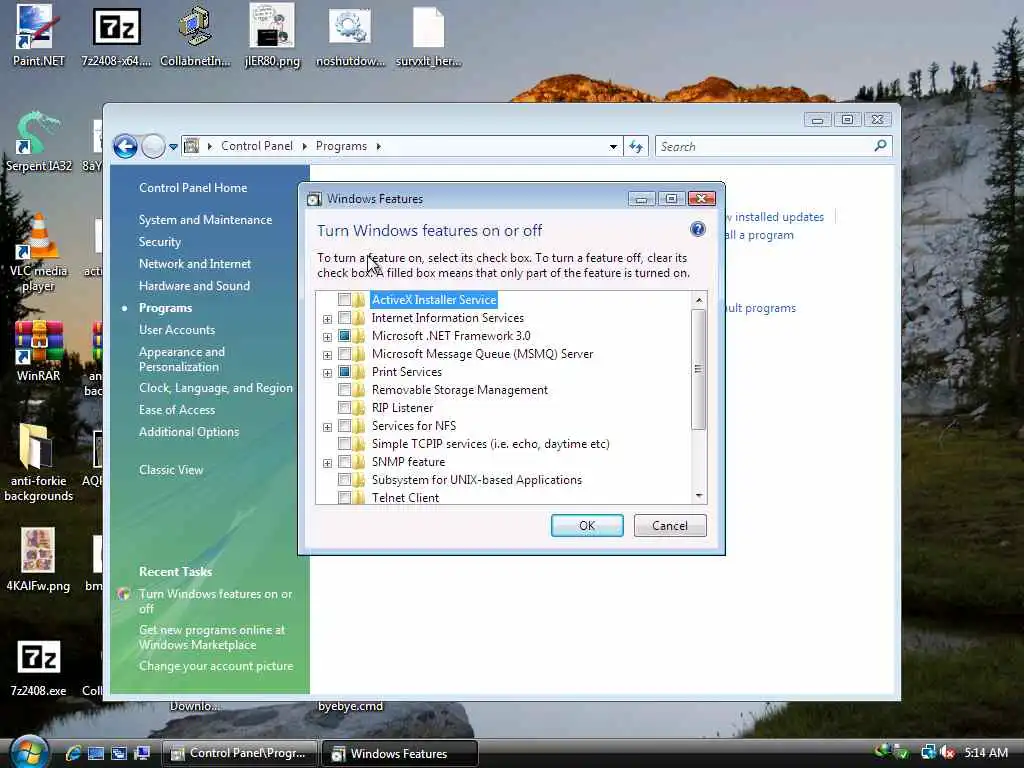1024x768 pixels.
Task: Launch Internet Explorer from Quick Launch
Action: click(x=73, y=753)
